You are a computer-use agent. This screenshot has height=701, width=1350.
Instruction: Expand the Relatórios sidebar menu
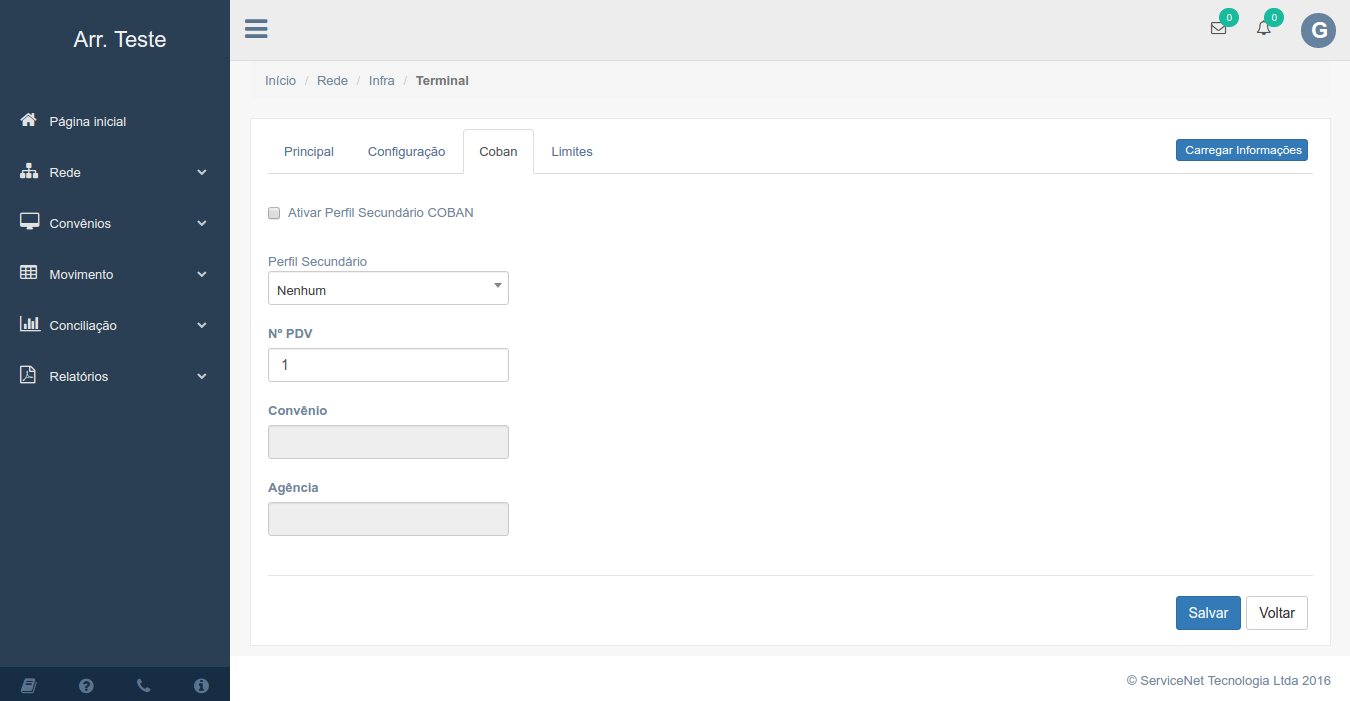[x=115, y=377]
